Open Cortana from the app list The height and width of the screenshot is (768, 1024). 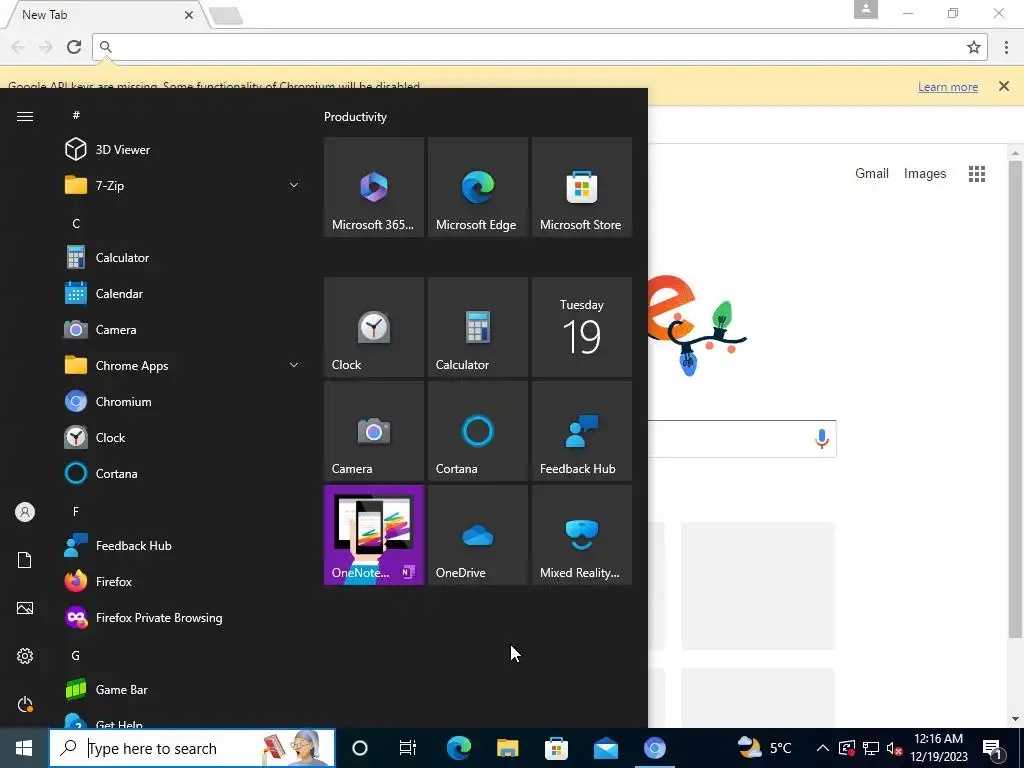(x=183, y=473)
